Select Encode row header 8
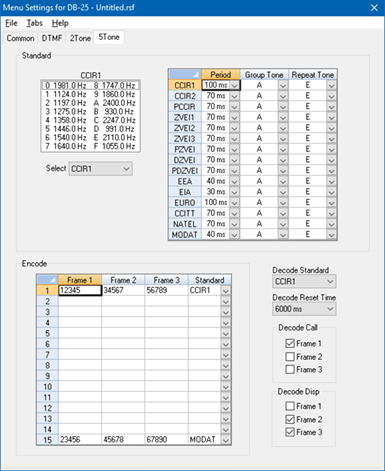The height and width of the screenshot is (471, 385). (x=47, y=365)
